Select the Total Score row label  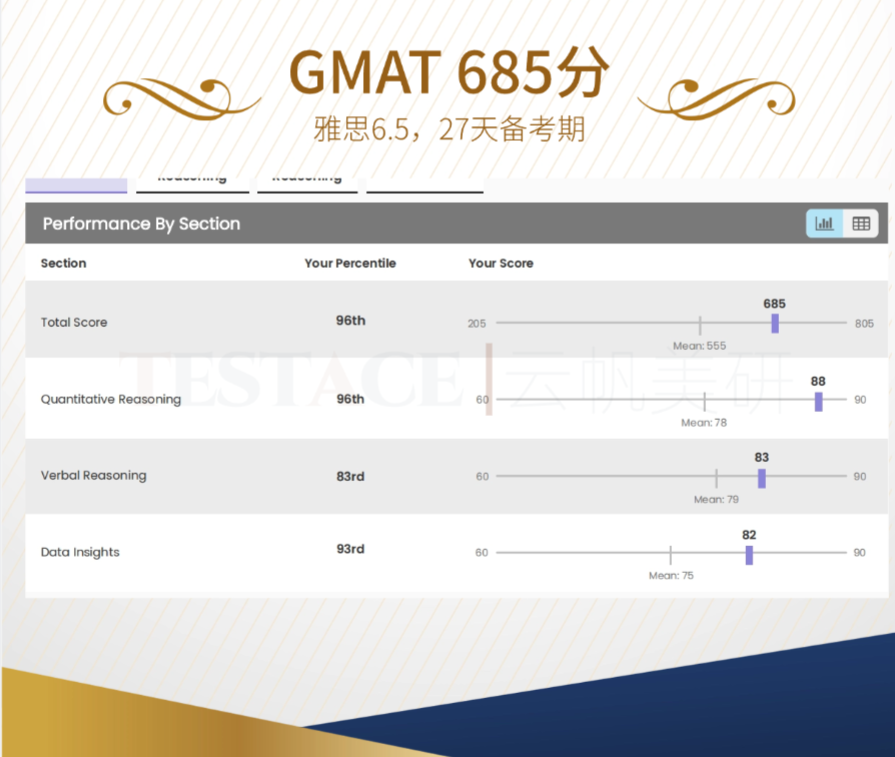click(x=74, y=323)
